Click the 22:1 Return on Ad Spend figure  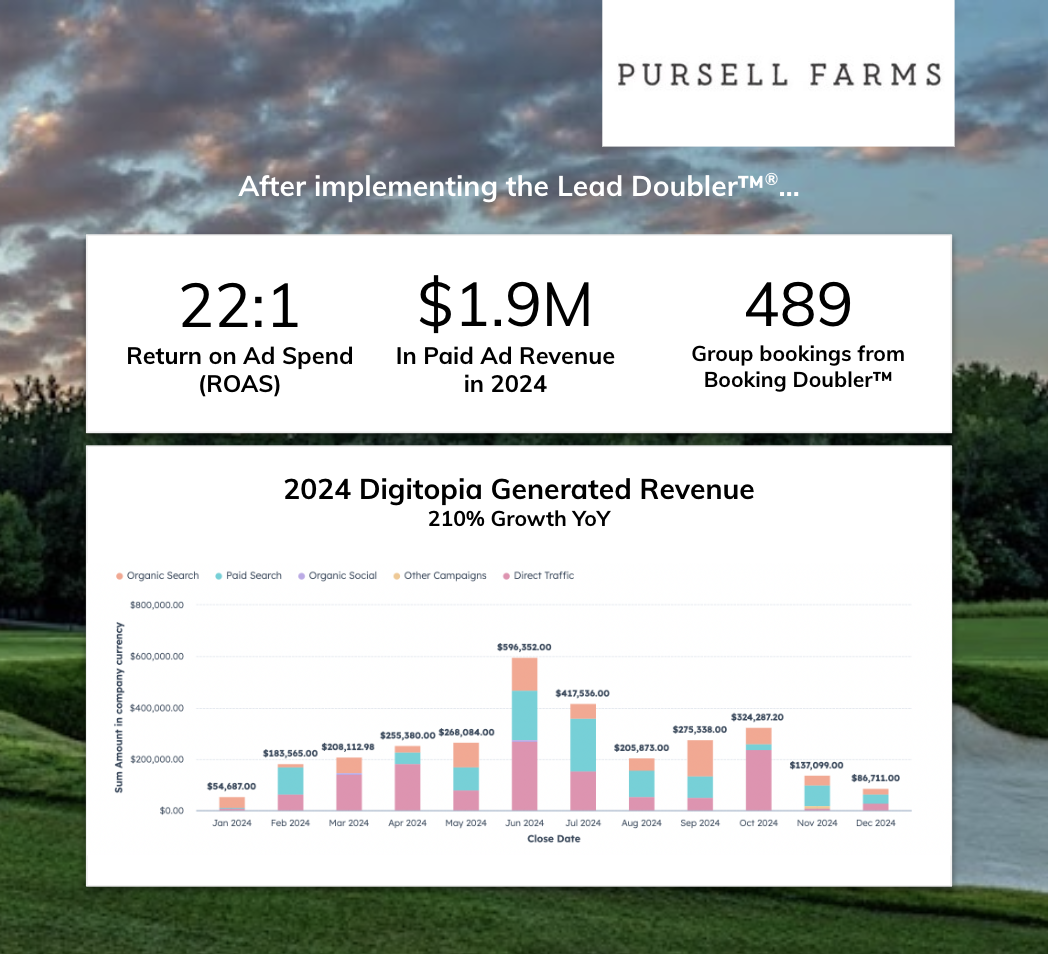pyautogui.click(x=240, y=306)
